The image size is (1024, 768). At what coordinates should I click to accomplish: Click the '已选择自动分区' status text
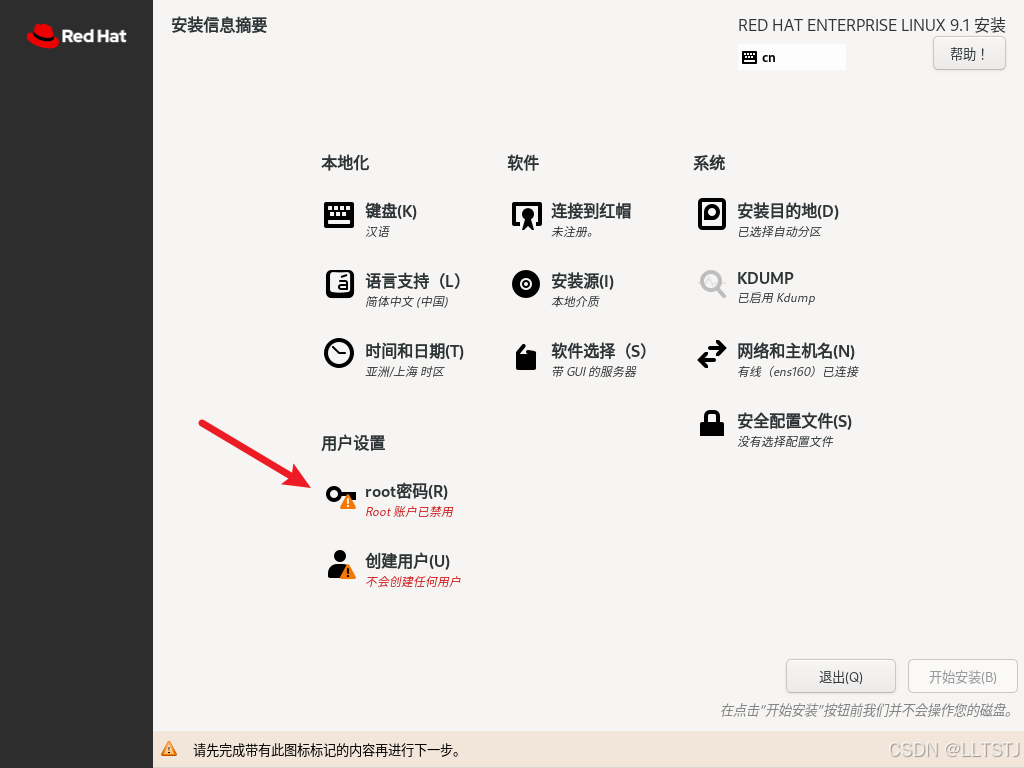(x=779, y=232)
